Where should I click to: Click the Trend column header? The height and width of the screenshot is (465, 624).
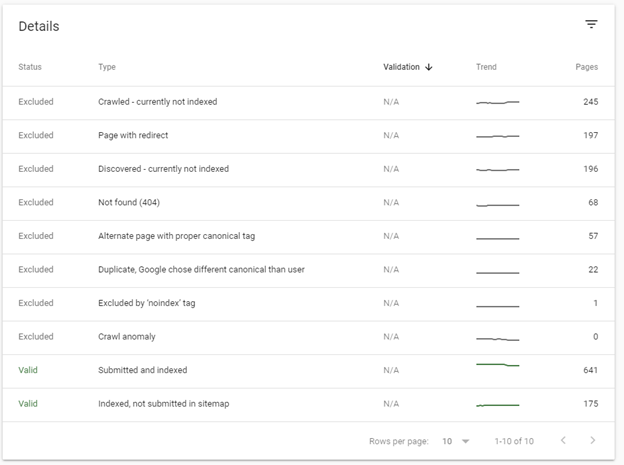click(x=486, y=68)
